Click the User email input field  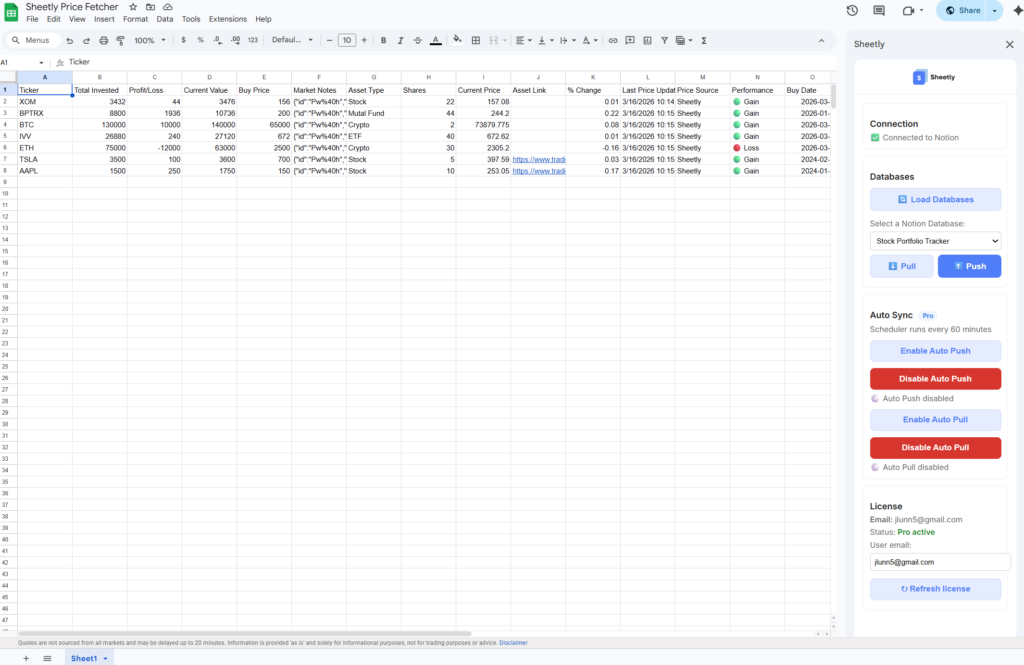coord(940,562)
